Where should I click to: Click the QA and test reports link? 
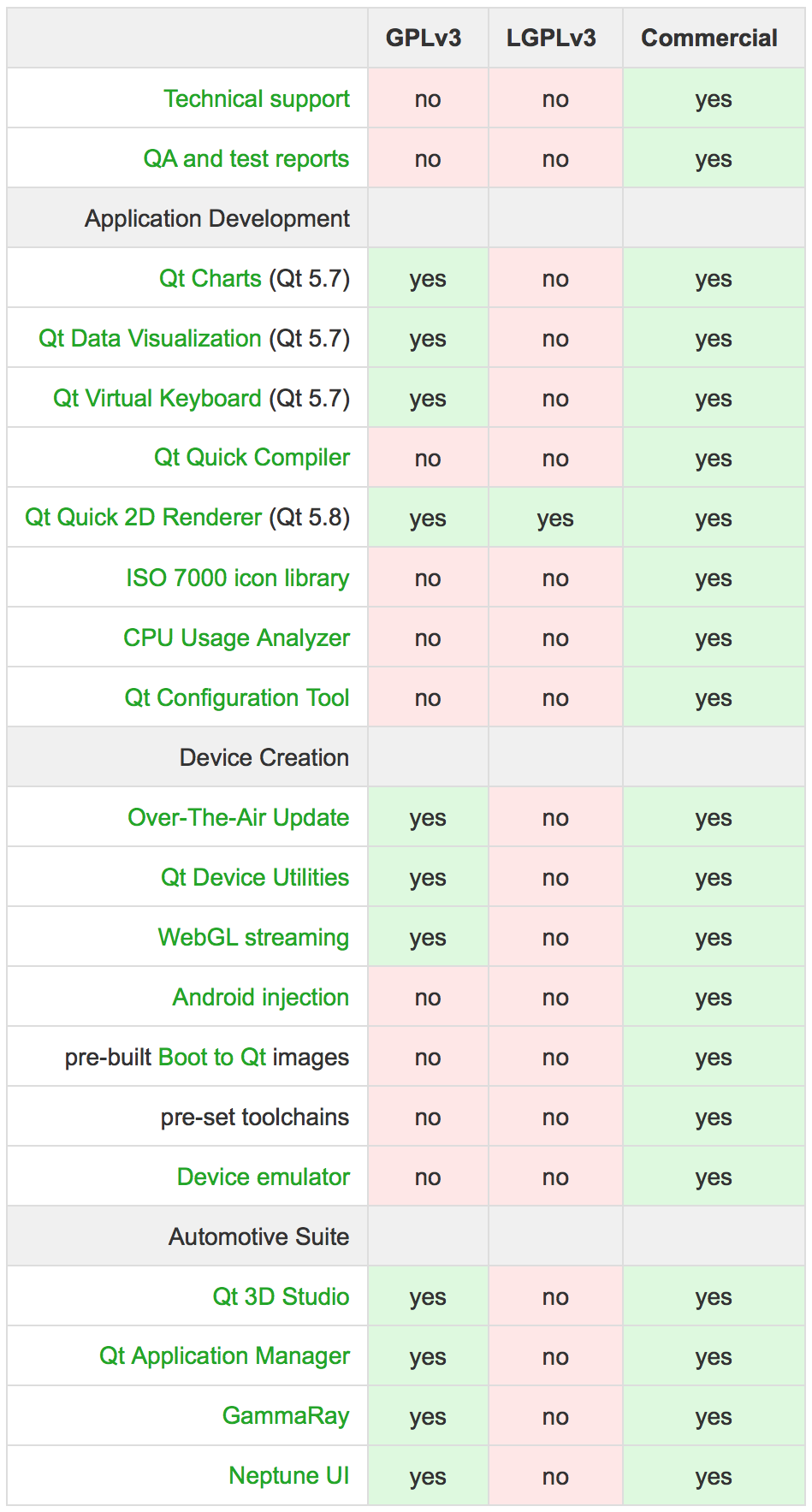(x=246, y=159)
